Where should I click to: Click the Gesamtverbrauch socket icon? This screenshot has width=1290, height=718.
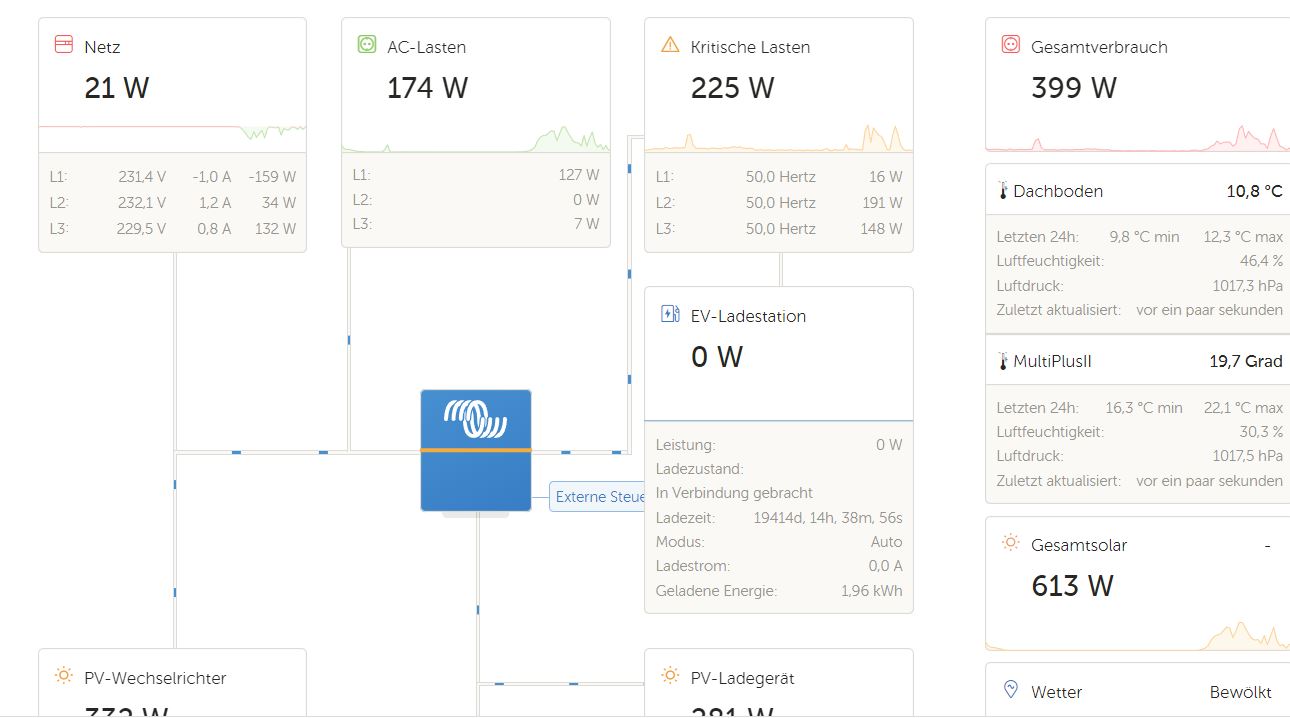[1010, 45]
